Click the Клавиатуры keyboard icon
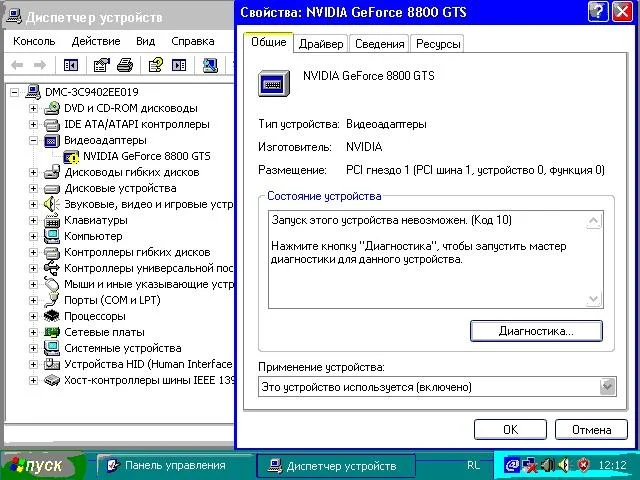Viewport: 640px width, 480px height. (x=52, y=220)
